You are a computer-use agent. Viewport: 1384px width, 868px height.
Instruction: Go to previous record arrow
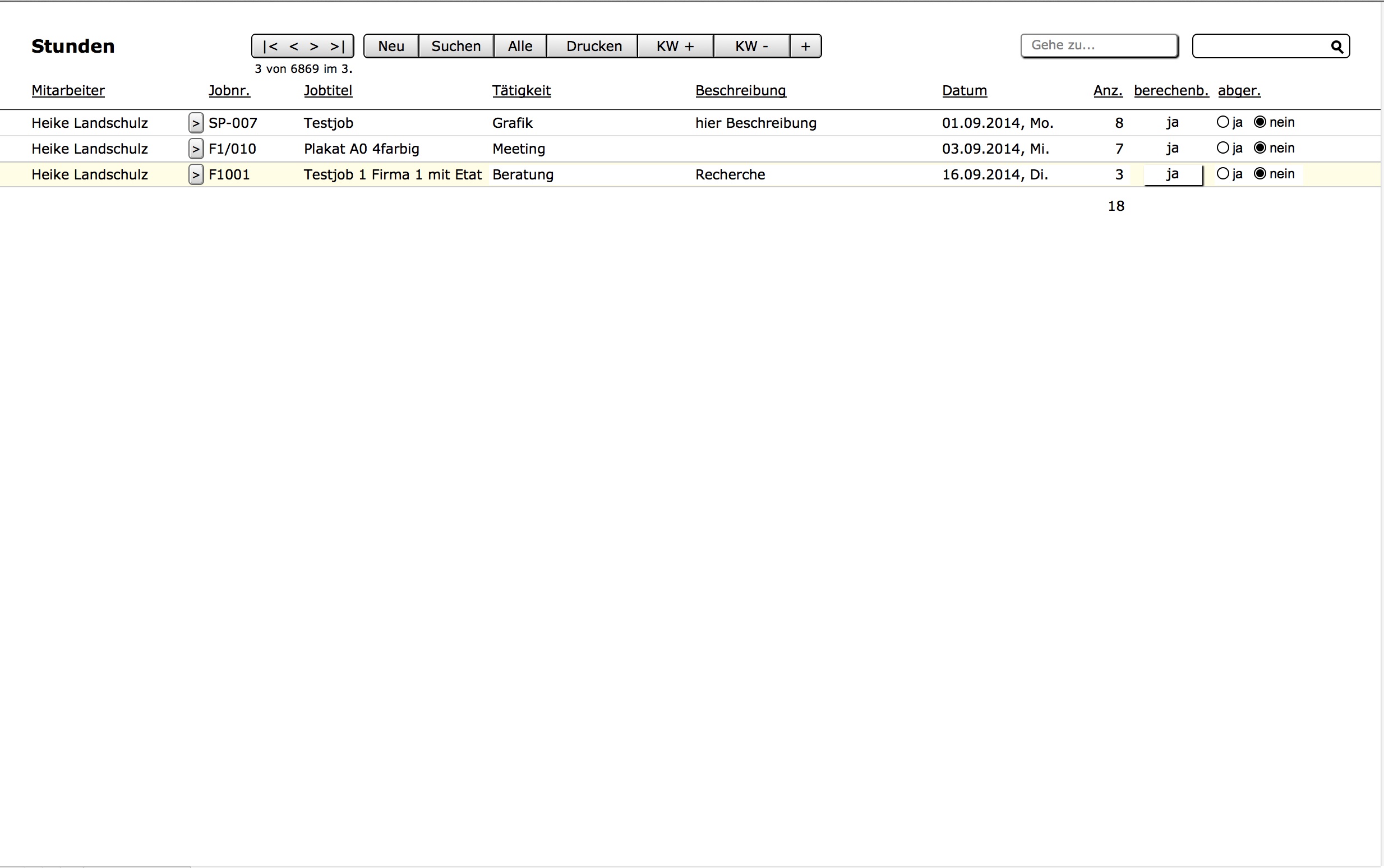click(x=293, y=47)
